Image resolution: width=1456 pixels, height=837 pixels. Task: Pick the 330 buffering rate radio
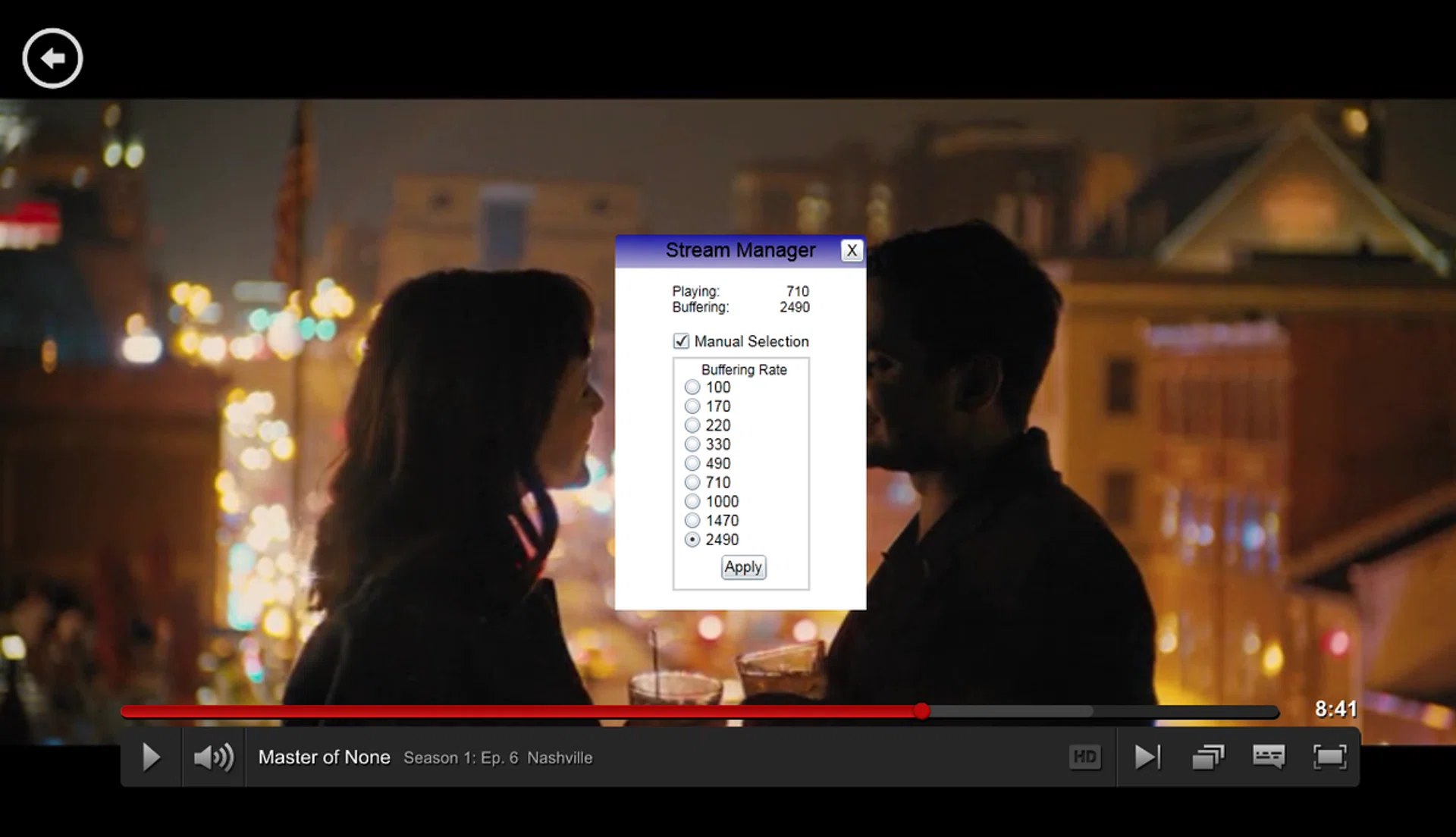[692, 444]
